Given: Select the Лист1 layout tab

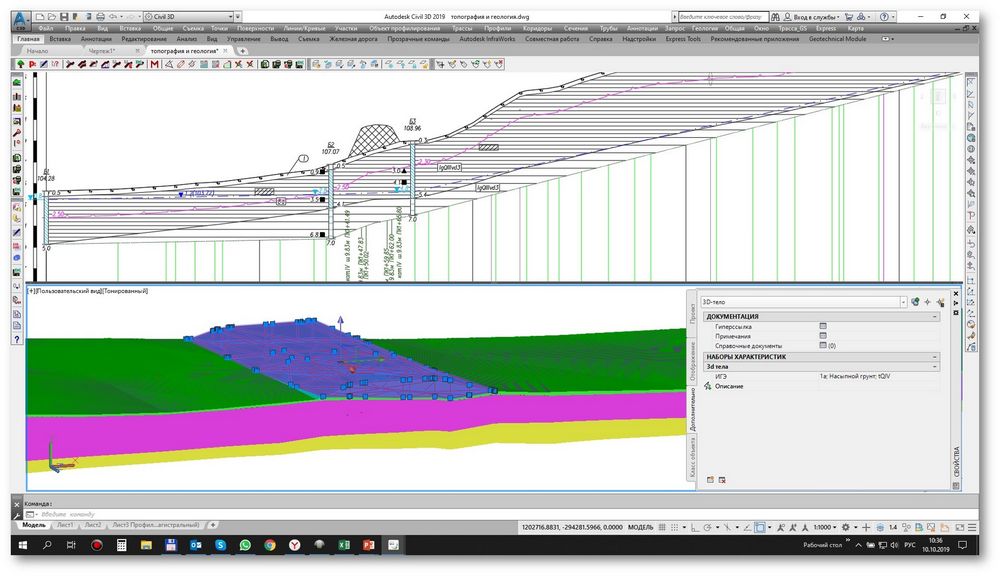Looking at the screenshot, I should (x=64, y=525).
